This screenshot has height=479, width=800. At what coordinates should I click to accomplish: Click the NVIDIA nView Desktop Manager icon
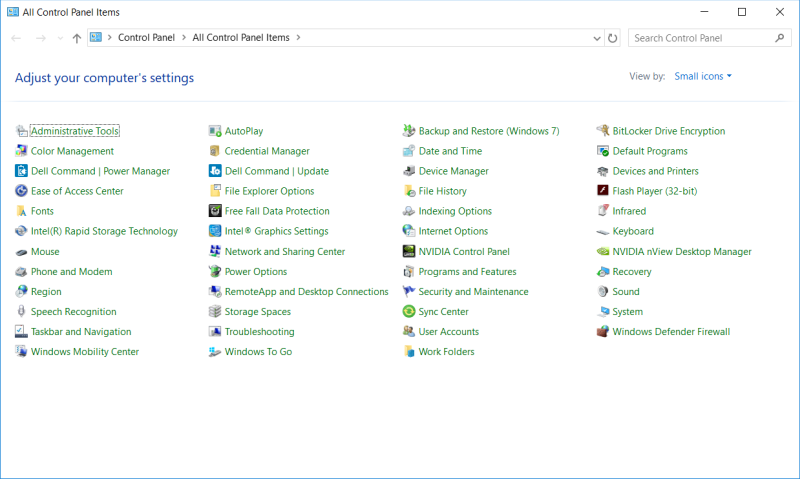(603, 251)
